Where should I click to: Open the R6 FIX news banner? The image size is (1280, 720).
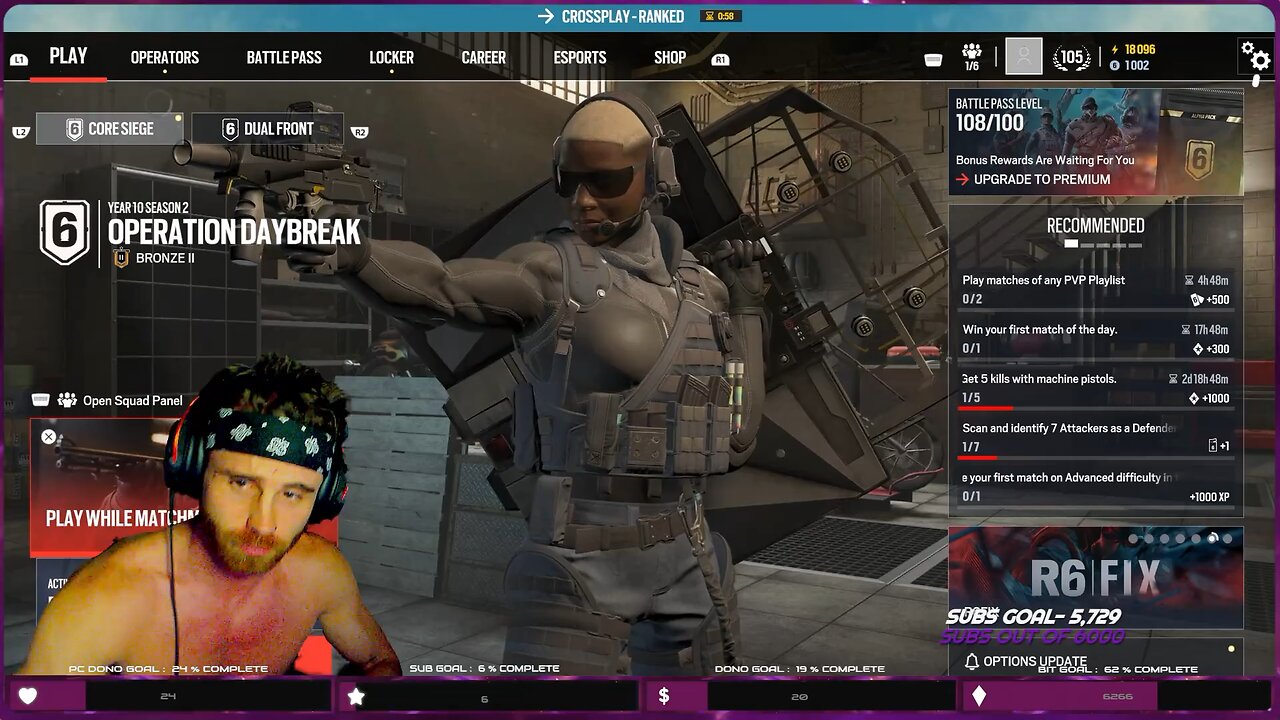(1096, 577)
